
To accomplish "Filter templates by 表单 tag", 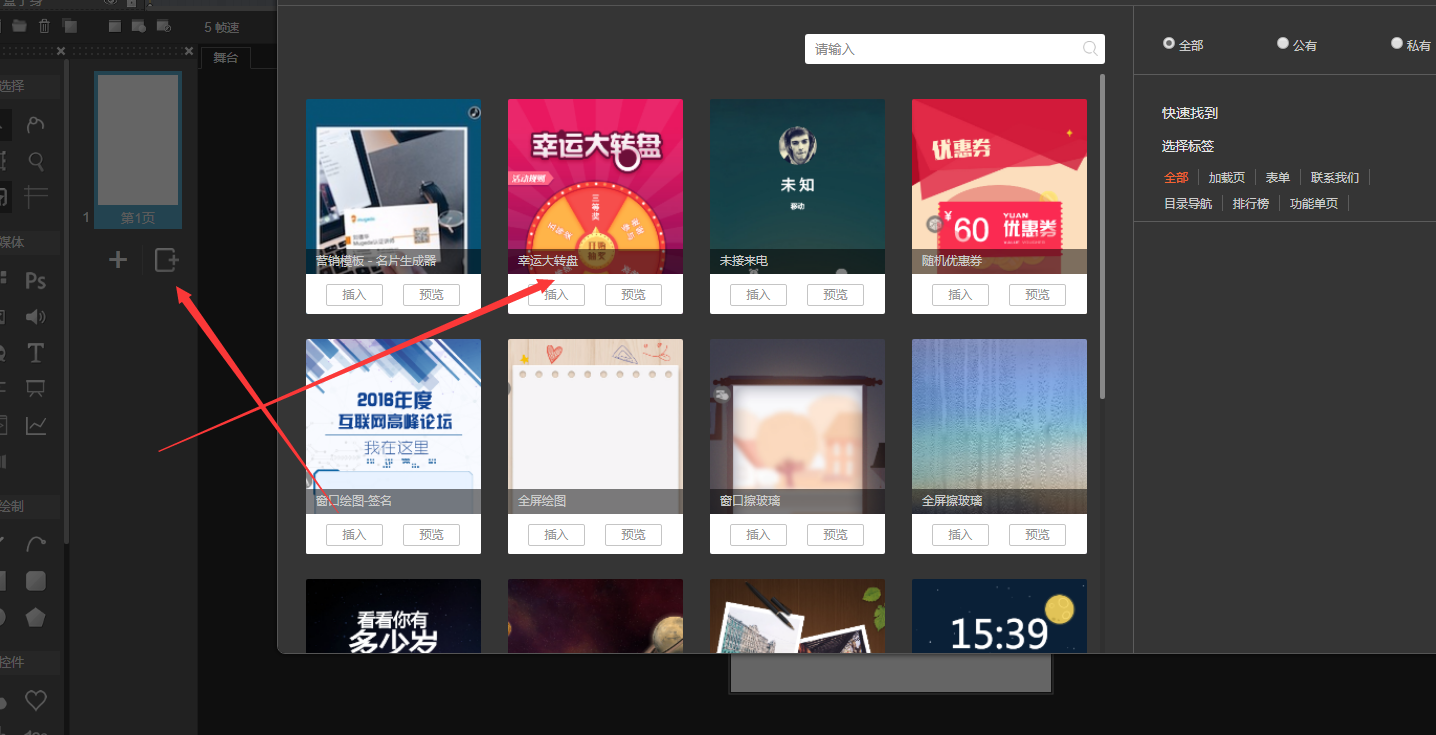I will (1278, 177).
